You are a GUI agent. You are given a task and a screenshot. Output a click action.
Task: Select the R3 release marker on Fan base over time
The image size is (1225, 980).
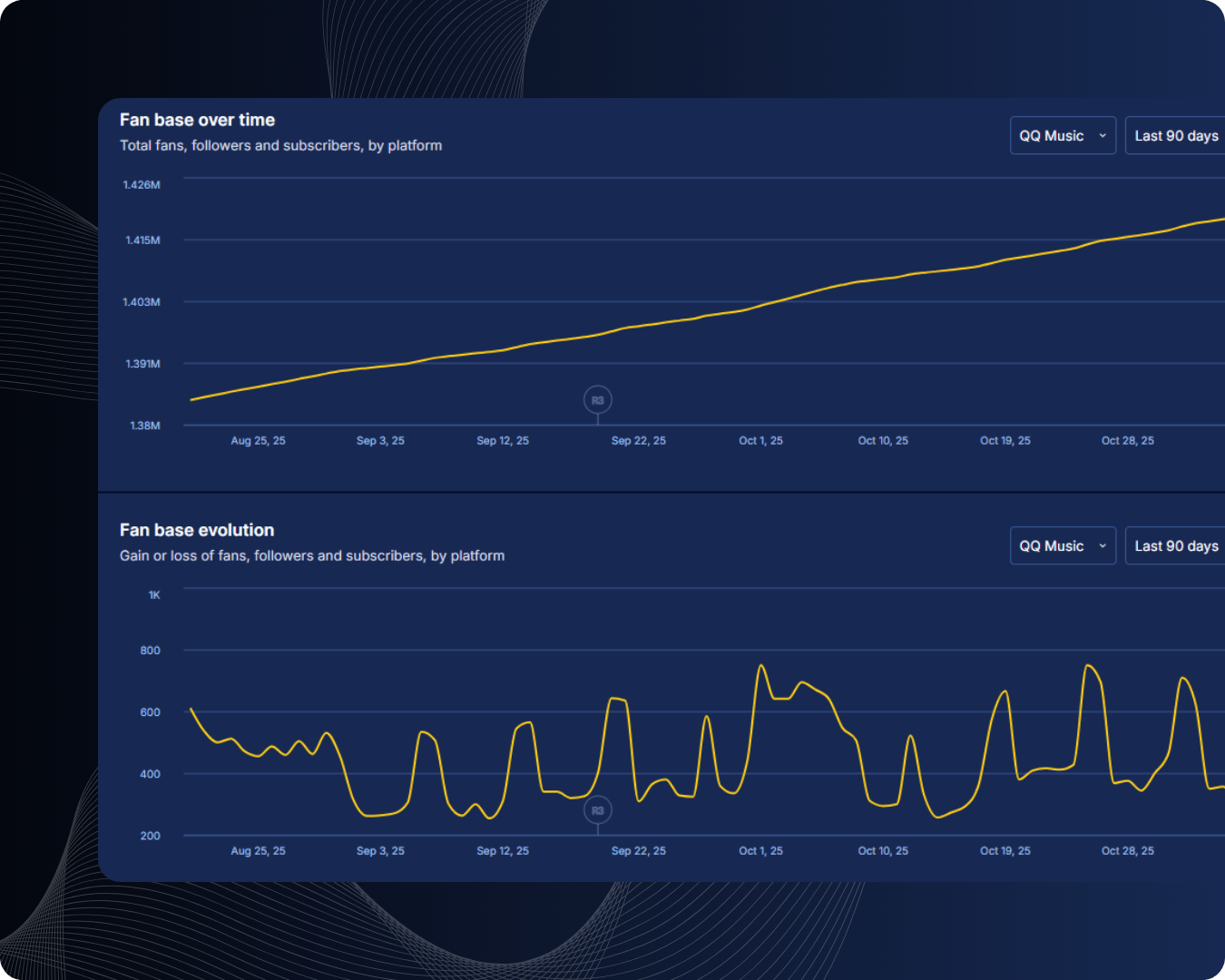point(597,400)
